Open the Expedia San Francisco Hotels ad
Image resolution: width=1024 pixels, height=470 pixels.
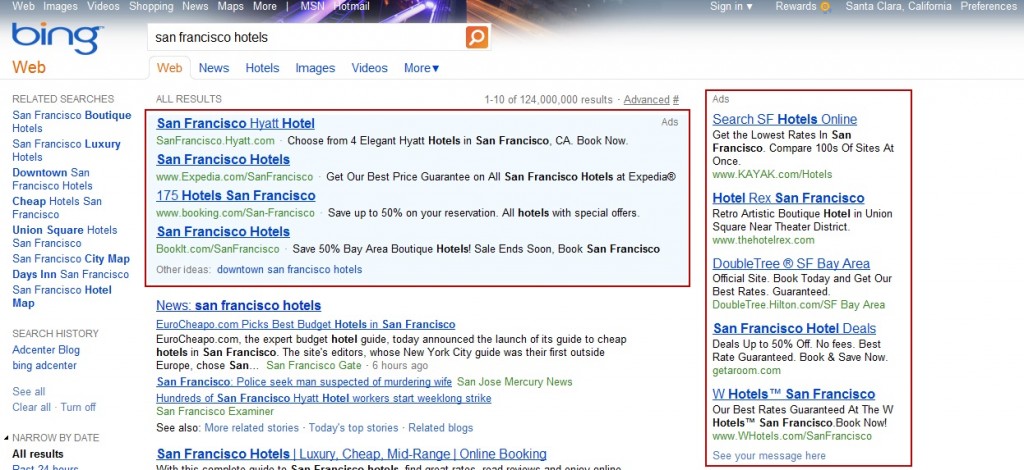223,159
